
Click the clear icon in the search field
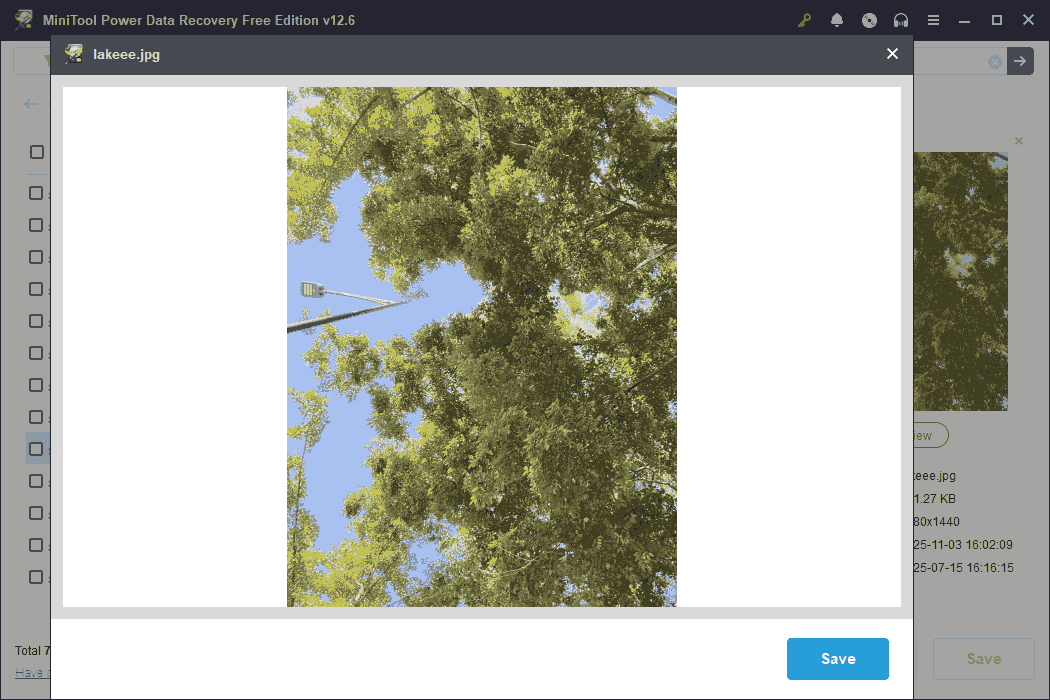point(994,61)
